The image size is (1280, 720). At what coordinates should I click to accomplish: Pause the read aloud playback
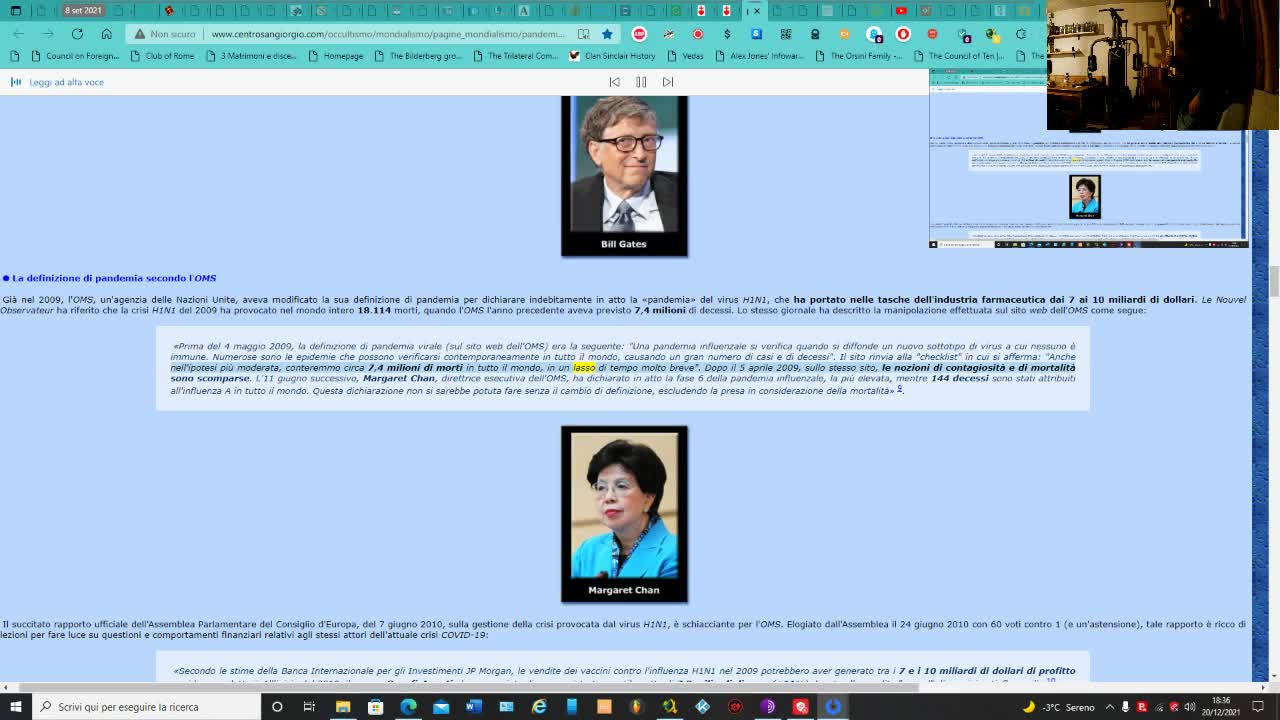(641, 82)
